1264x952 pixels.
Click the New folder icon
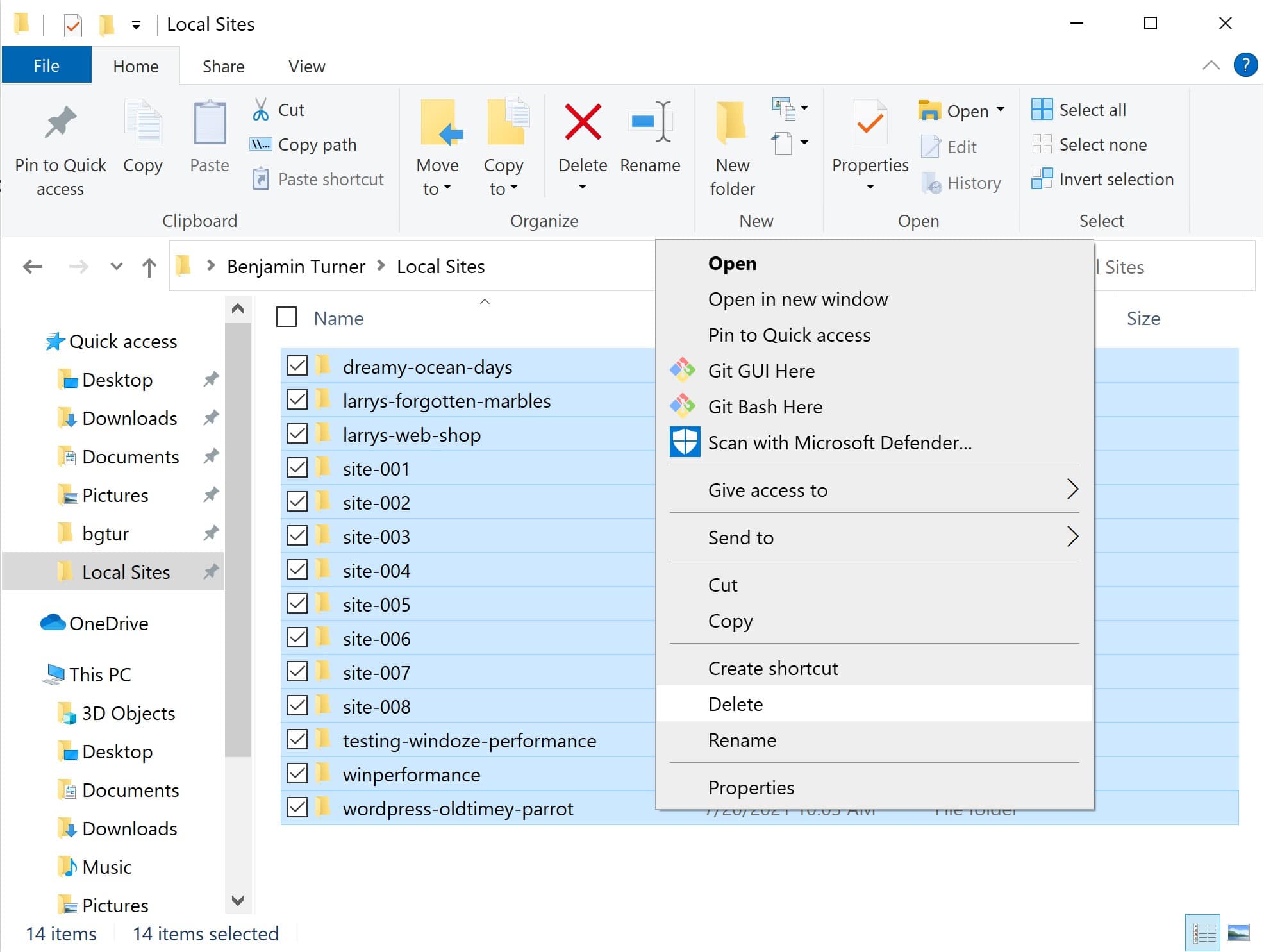click(731, 122)
